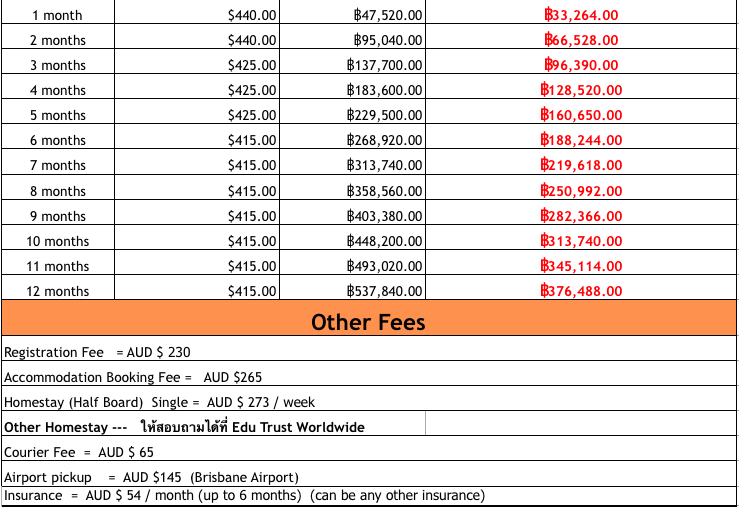739x507 pixels.
Task: Select the red ฿376,488.00 cell
Action: (x=581, y=291)
